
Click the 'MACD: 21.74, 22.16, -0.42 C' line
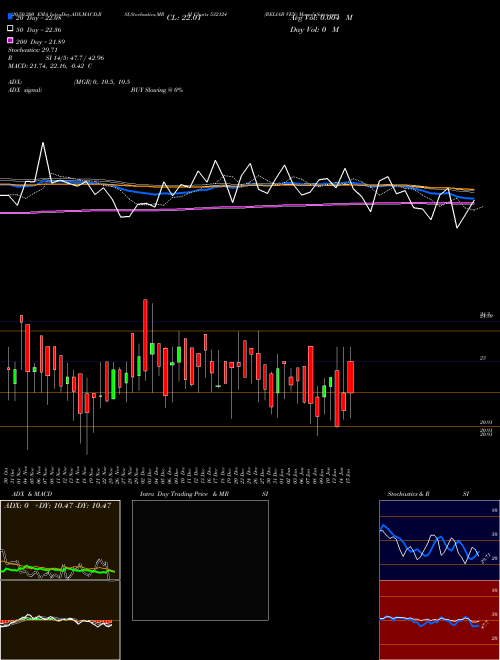point(50,66)
